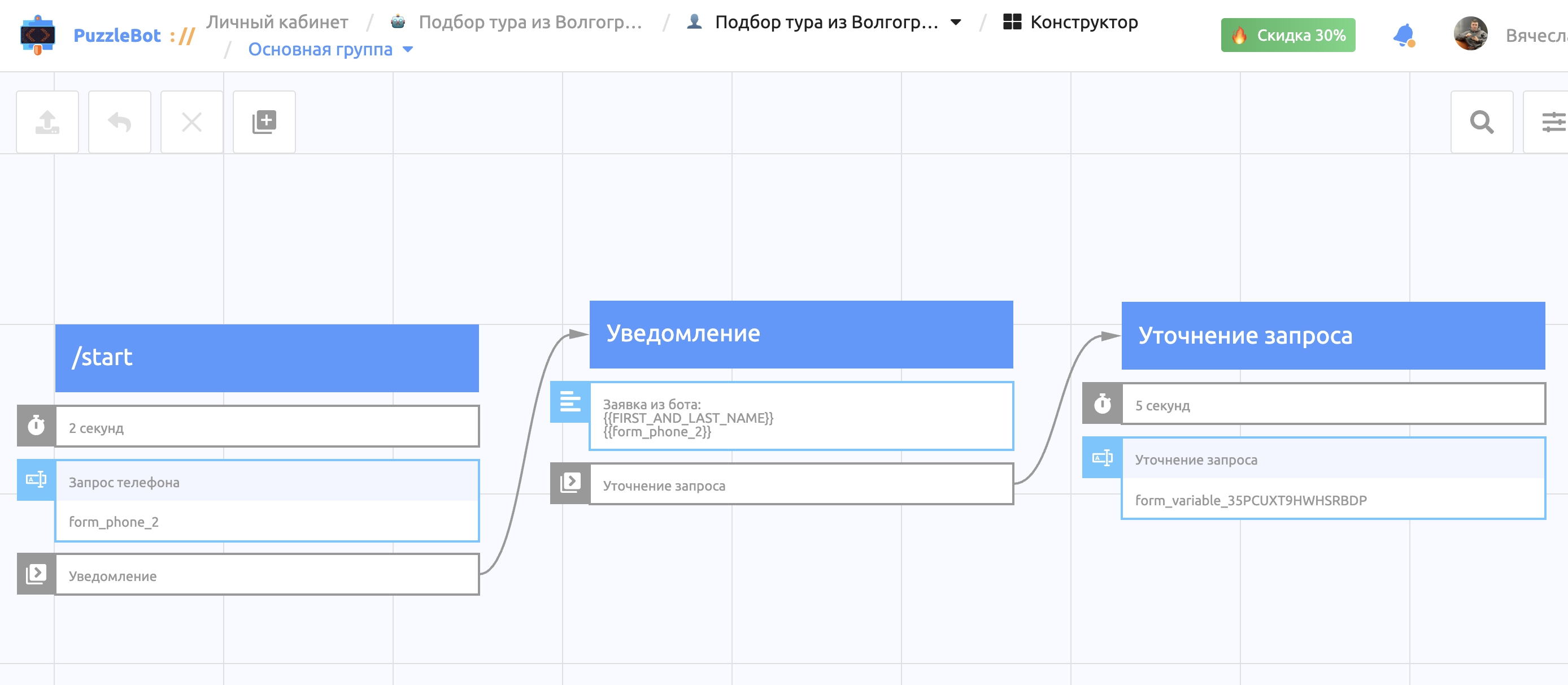Open the Запрос телефона form item
The width and height of the screenshot is (1568, 685).
point(267,482)
